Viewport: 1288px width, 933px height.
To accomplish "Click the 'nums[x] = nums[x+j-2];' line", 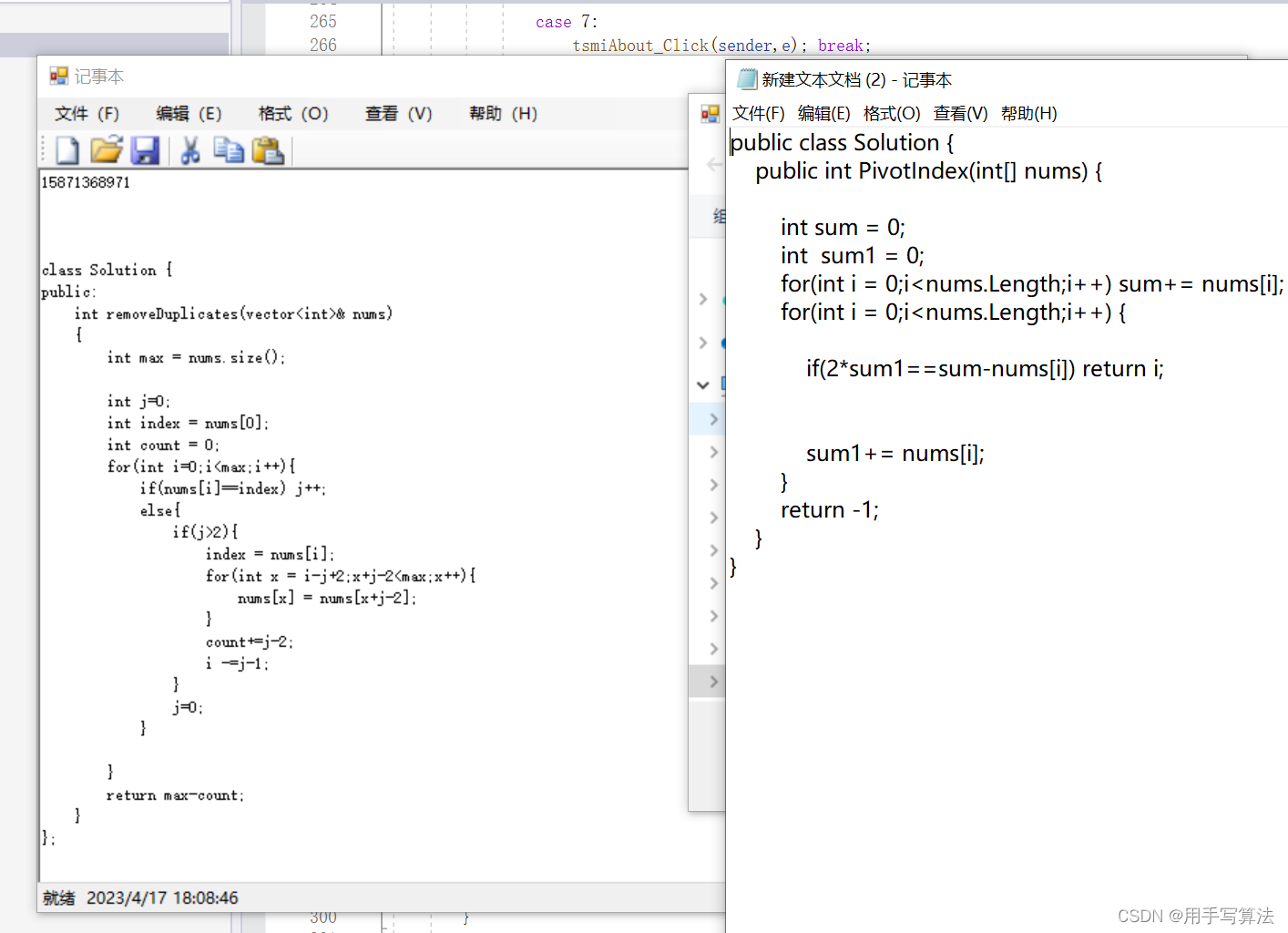I will [327, 598].
